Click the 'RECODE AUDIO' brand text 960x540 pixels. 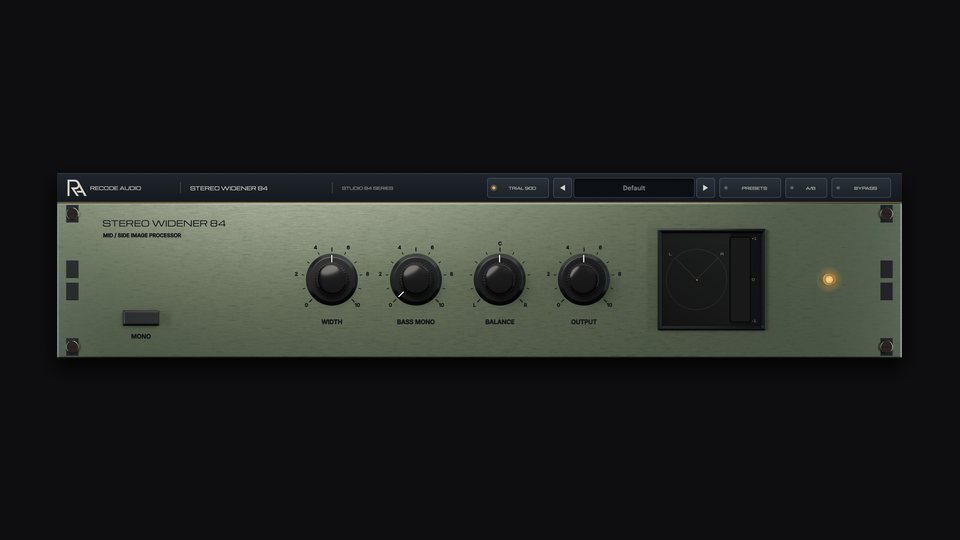tap(115, 188)
